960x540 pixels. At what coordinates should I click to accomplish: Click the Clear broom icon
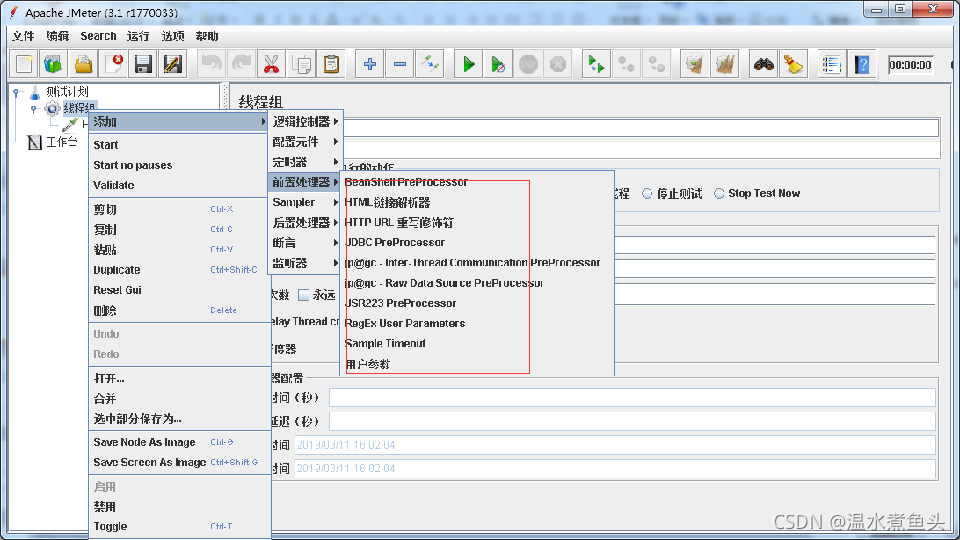[x=694, y=64]
